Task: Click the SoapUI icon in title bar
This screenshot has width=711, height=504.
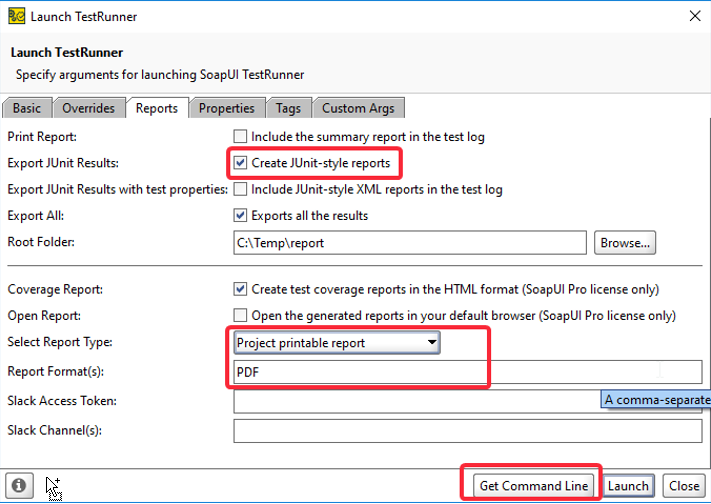Action: (16, 16)
